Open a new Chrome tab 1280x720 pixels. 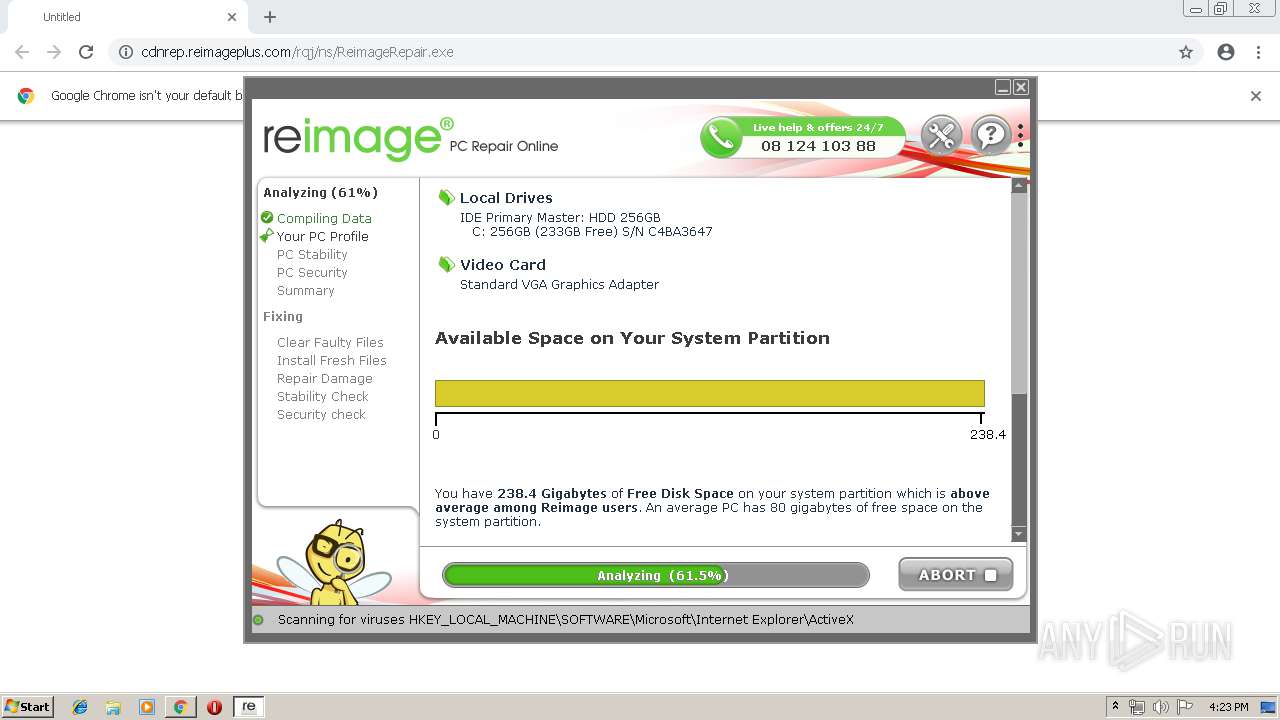270,17
